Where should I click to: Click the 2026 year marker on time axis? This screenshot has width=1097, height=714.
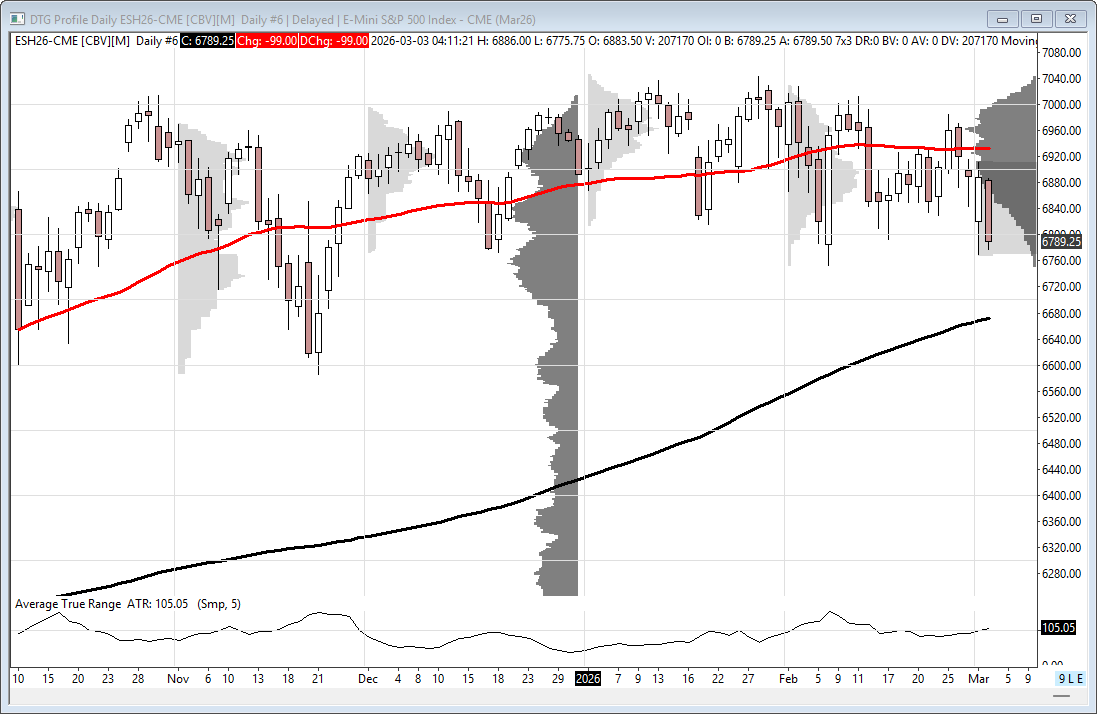tap(587, 678)
